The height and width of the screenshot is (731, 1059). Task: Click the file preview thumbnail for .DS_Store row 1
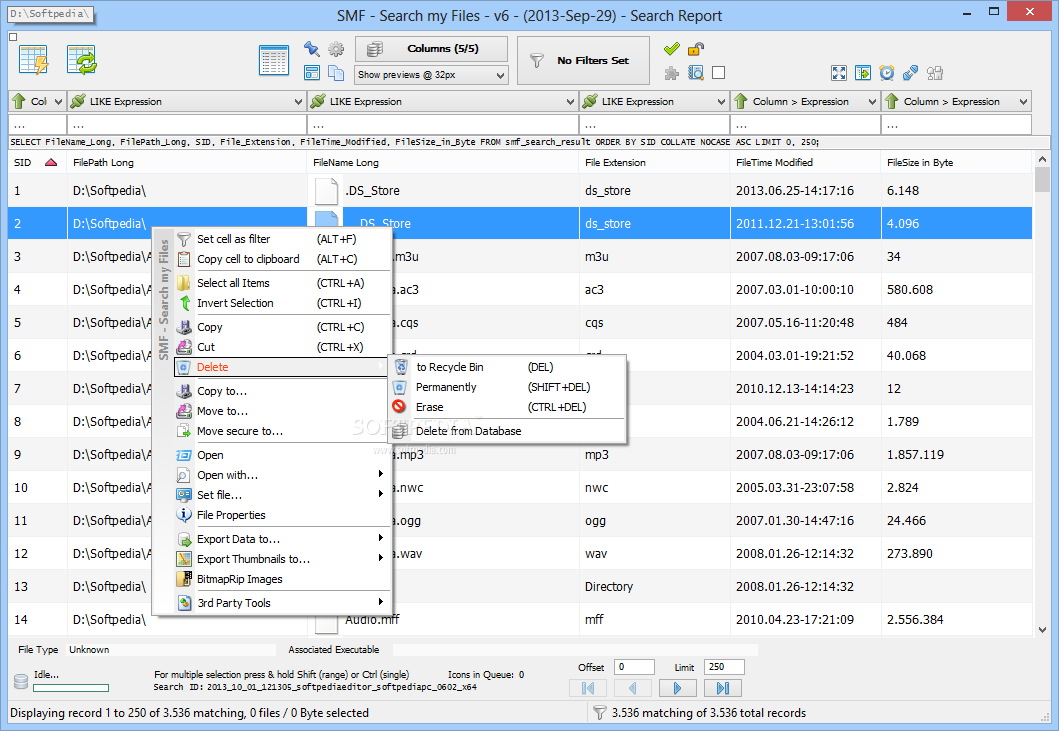[x=326, y=191]
